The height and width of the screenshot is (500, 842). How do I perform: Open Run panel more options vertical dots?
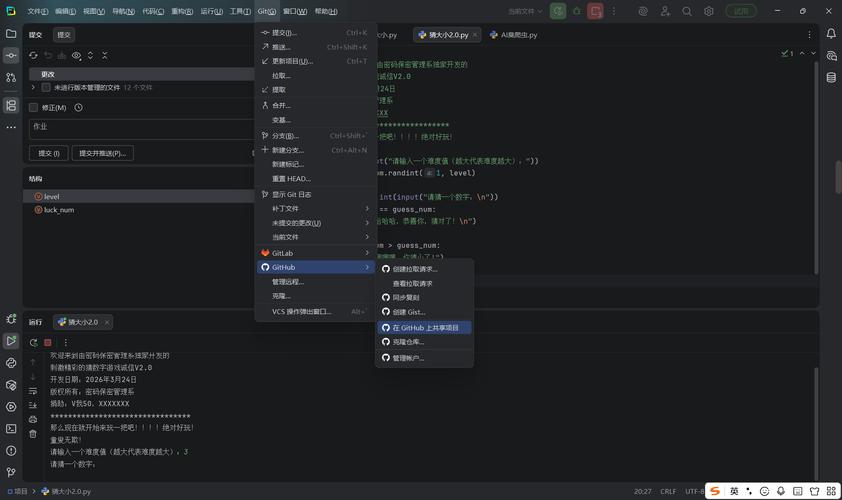pyautogui.click(x=66, y=343)
